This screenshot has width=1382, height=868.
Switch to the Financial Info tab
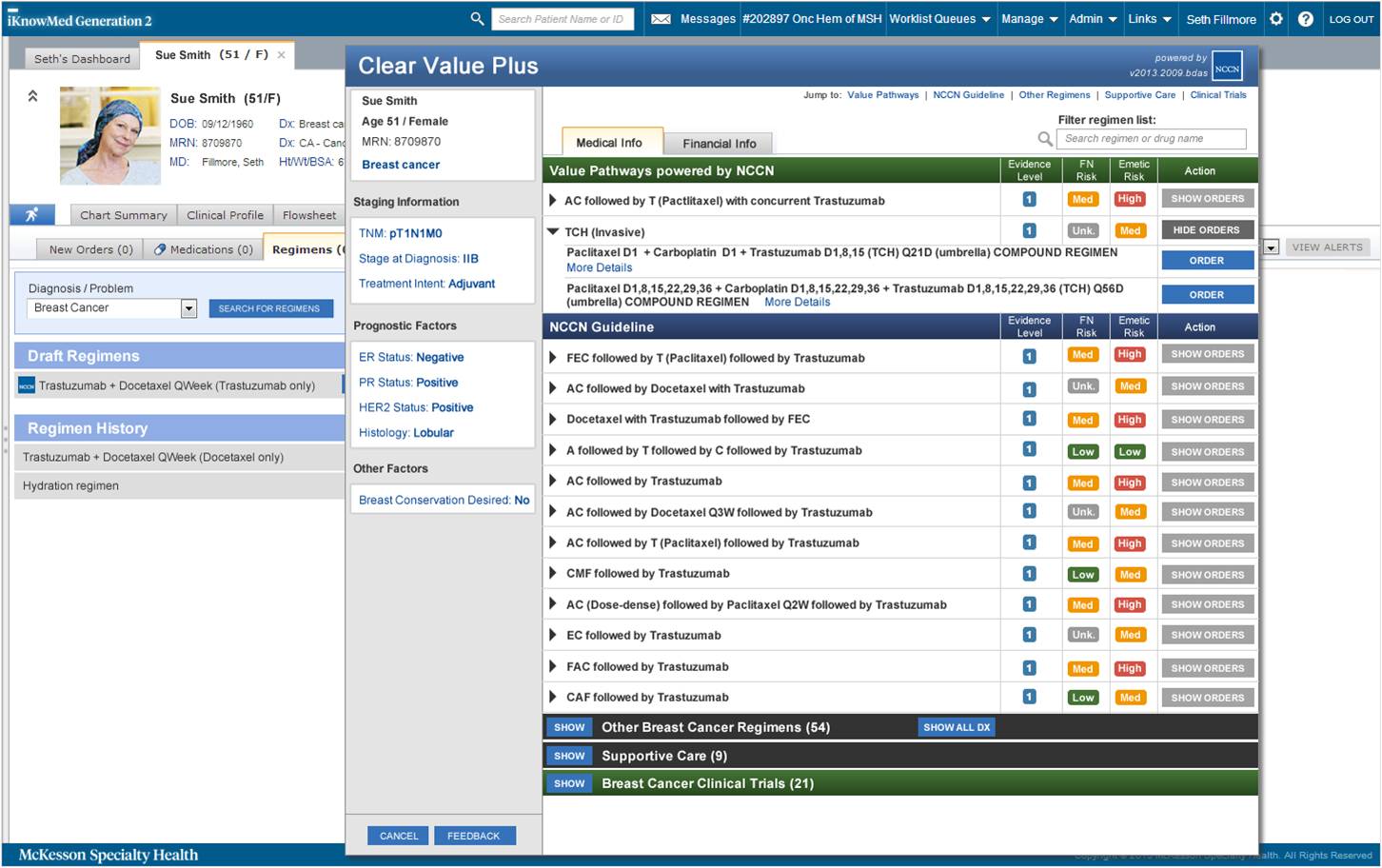click(x=719, y=144)
